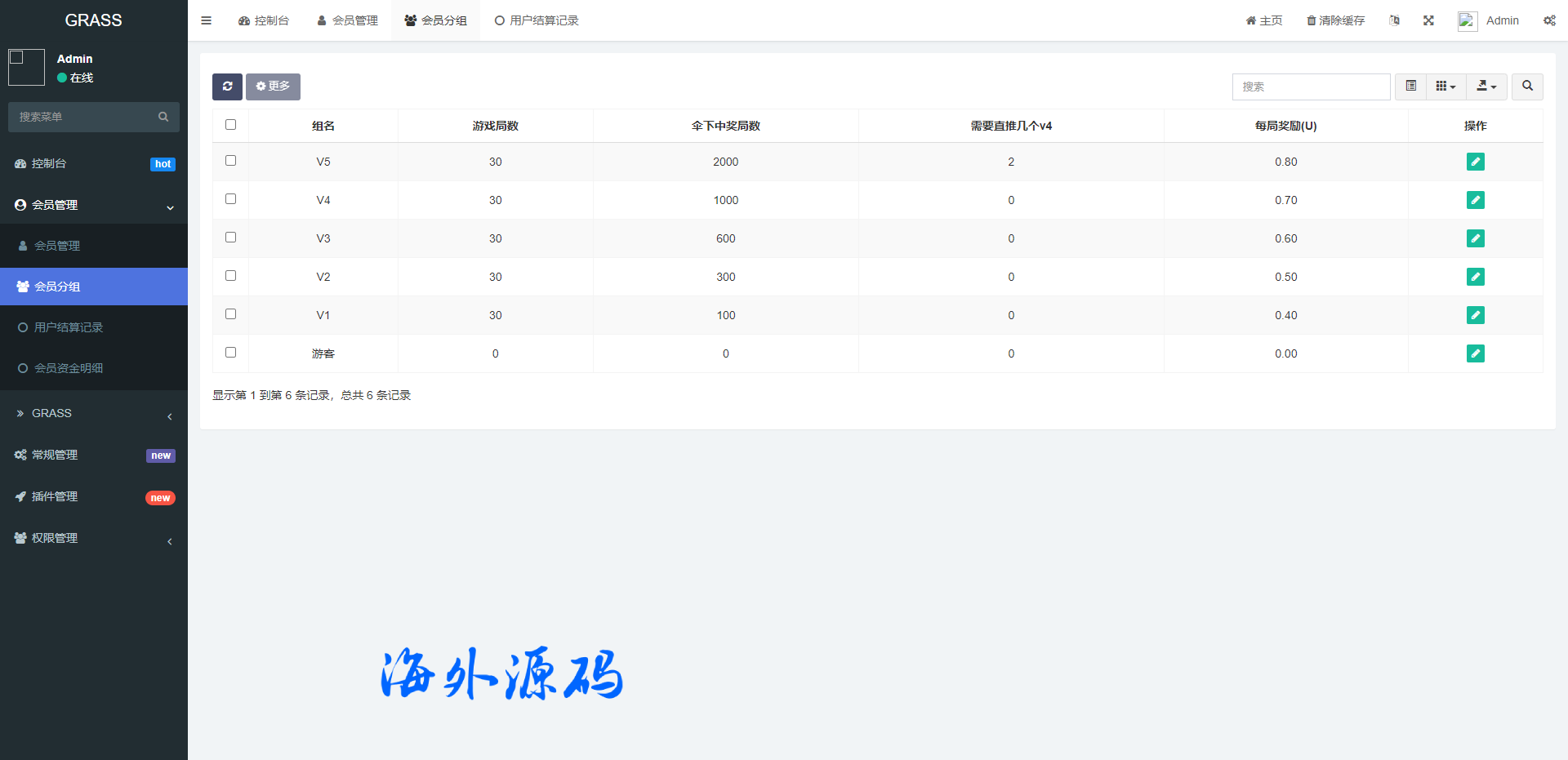Click the refresh table button

[227, 87]
